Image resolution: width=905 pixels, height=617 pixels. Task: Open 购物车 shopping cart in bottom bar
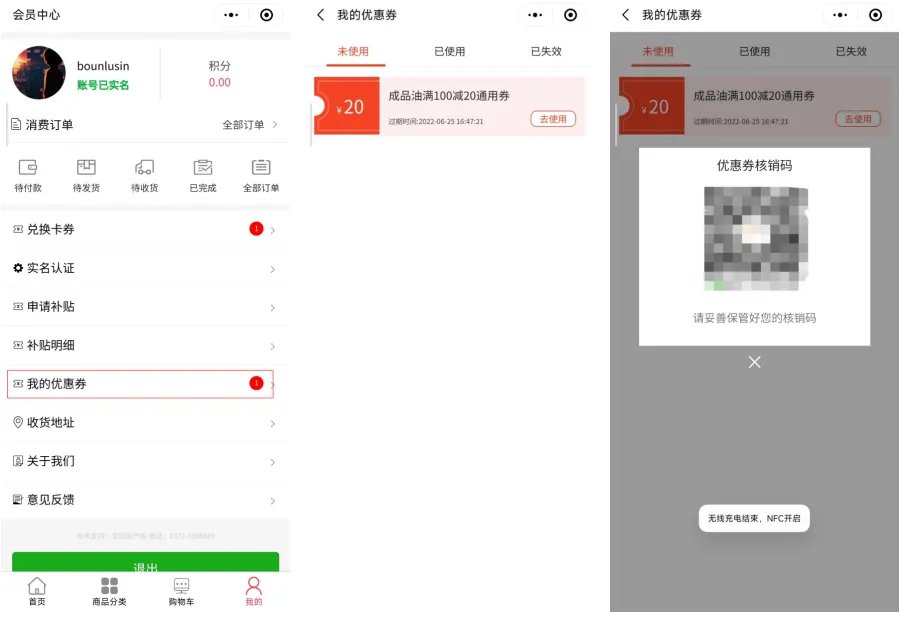[x=181, y=591]
